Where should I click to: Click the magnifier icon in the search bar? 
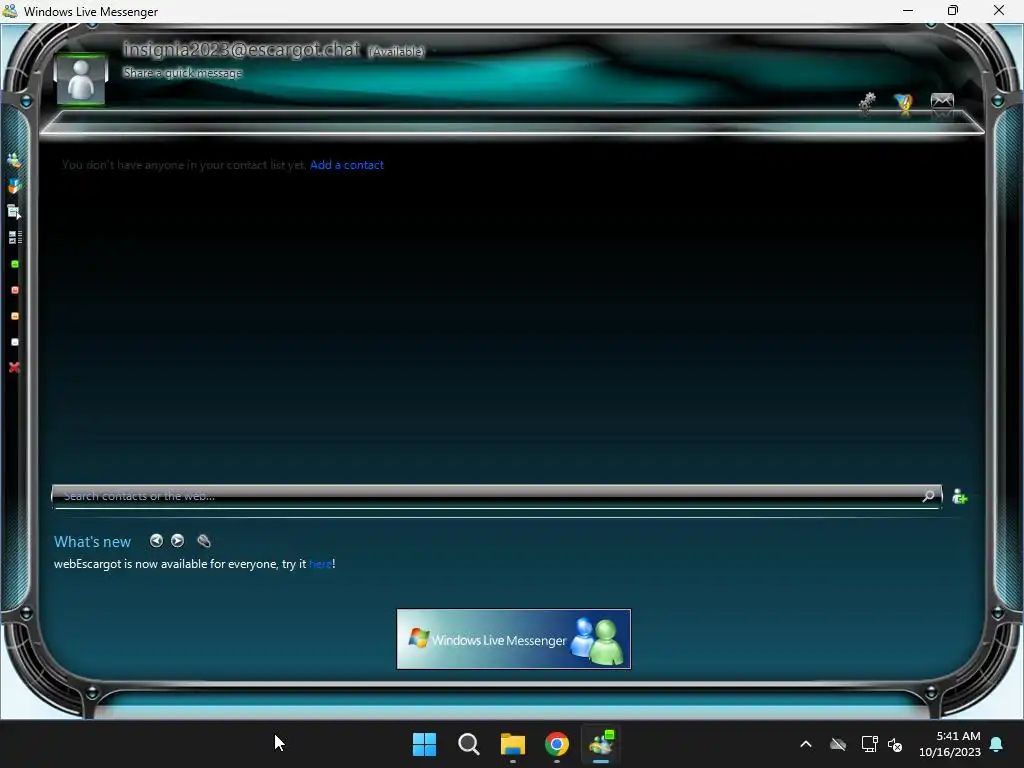tap(928, 496)
